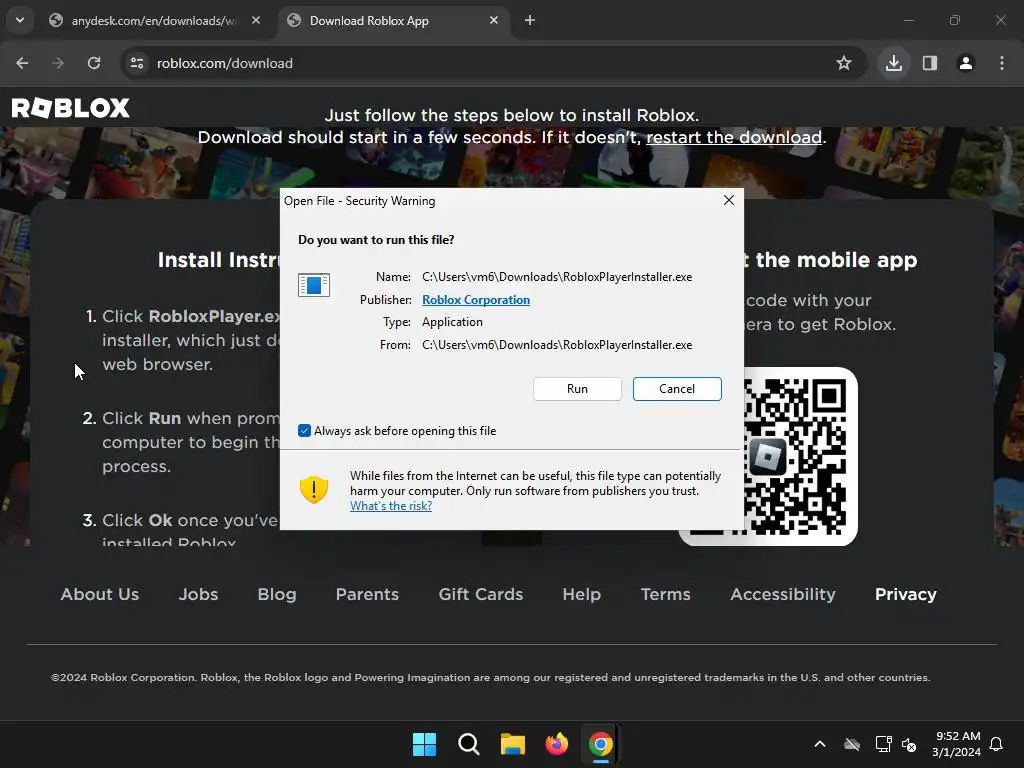Open File Explorer from the taskbar
The image size is (1024, 768).
[513, 744]
